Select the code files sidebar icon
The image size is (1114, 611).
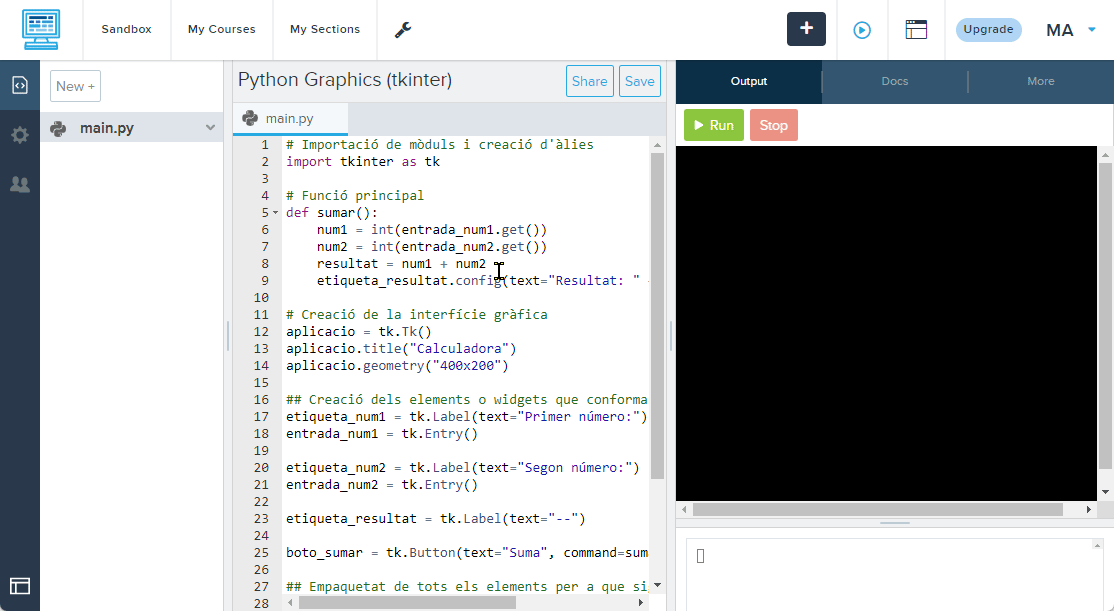20,85
